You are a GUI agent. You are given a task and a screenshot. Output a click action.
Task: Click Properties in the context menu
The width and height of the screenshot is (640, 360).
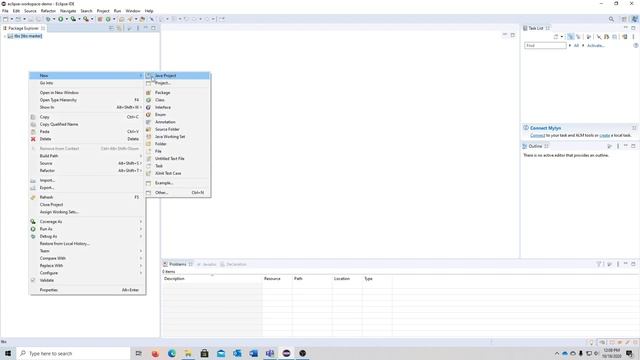click(87, 290)
